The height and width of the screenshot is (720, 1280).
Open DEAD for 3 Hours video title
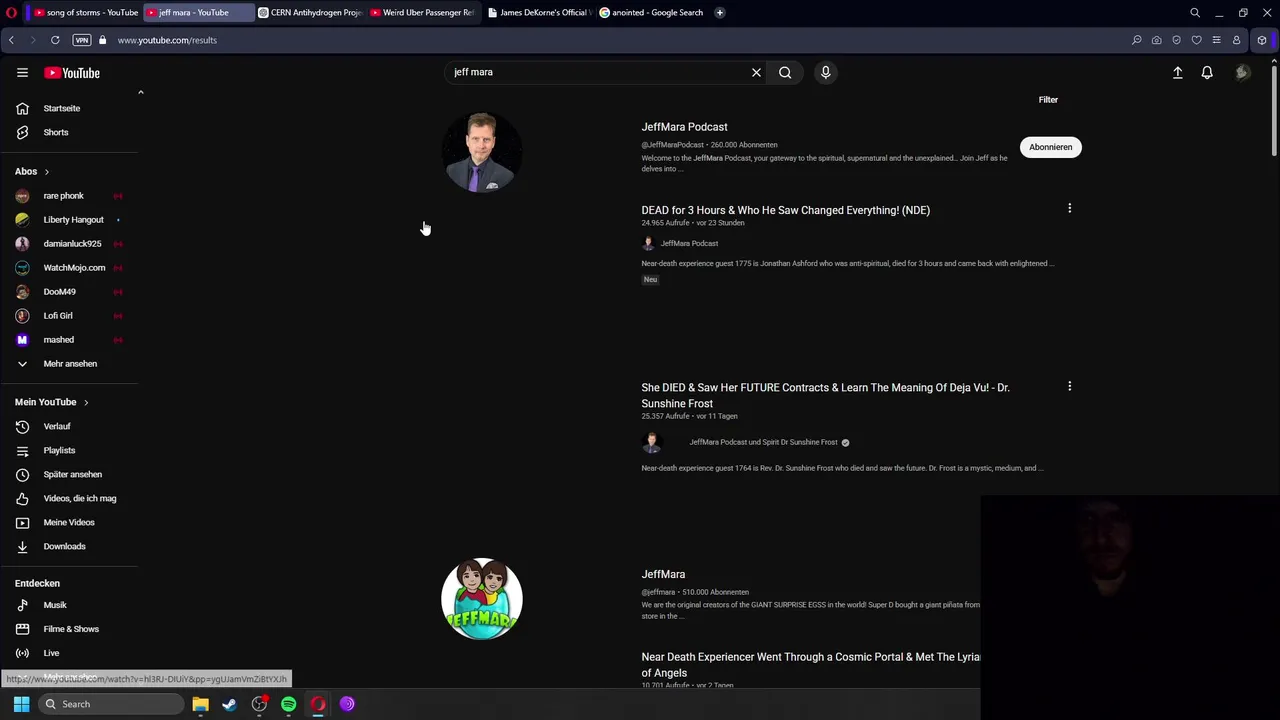tap(785, 210)
